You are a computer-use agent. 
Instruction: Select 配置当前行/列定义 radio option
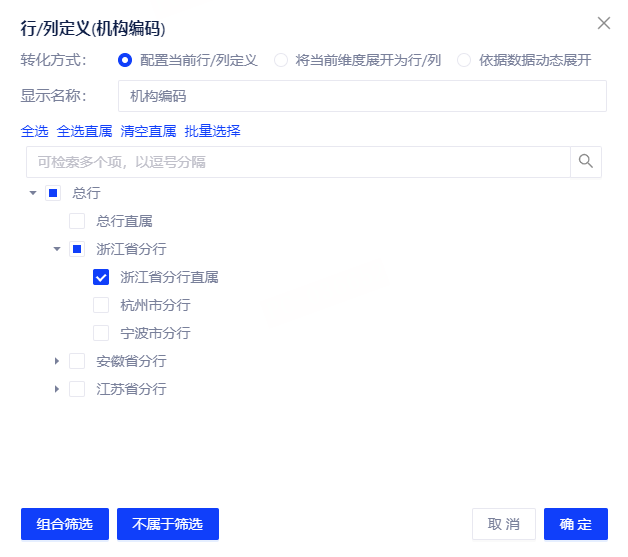point(125,60)
